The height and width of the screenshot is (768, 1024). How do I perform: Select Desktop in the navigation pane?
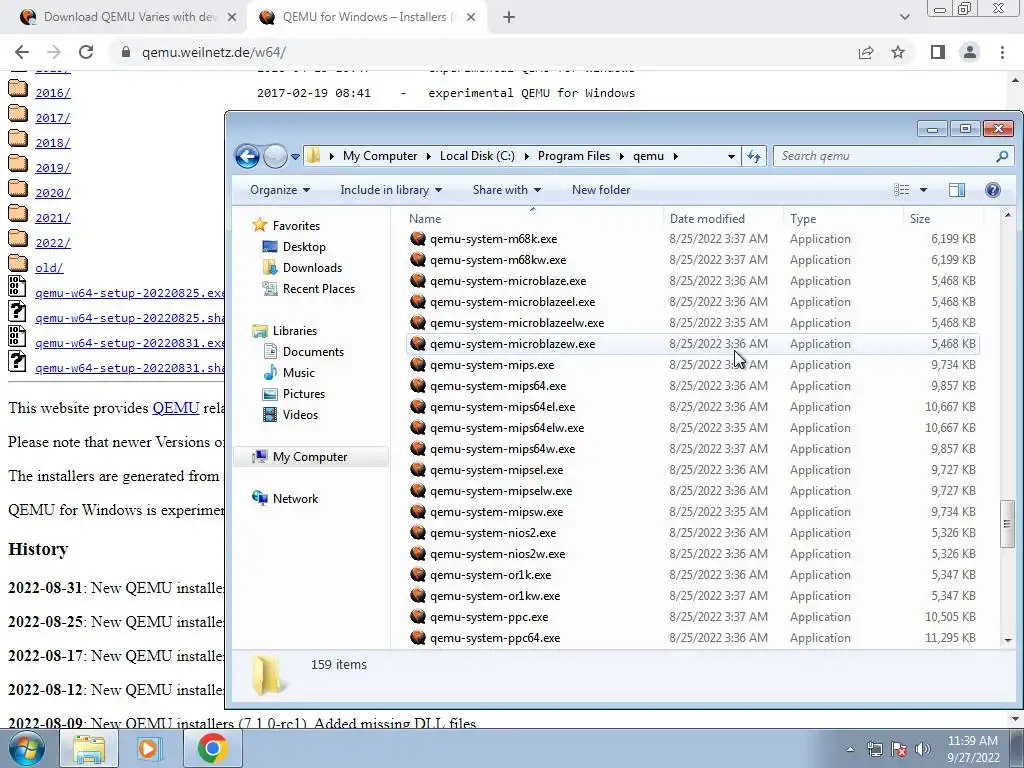click(304, 247)
